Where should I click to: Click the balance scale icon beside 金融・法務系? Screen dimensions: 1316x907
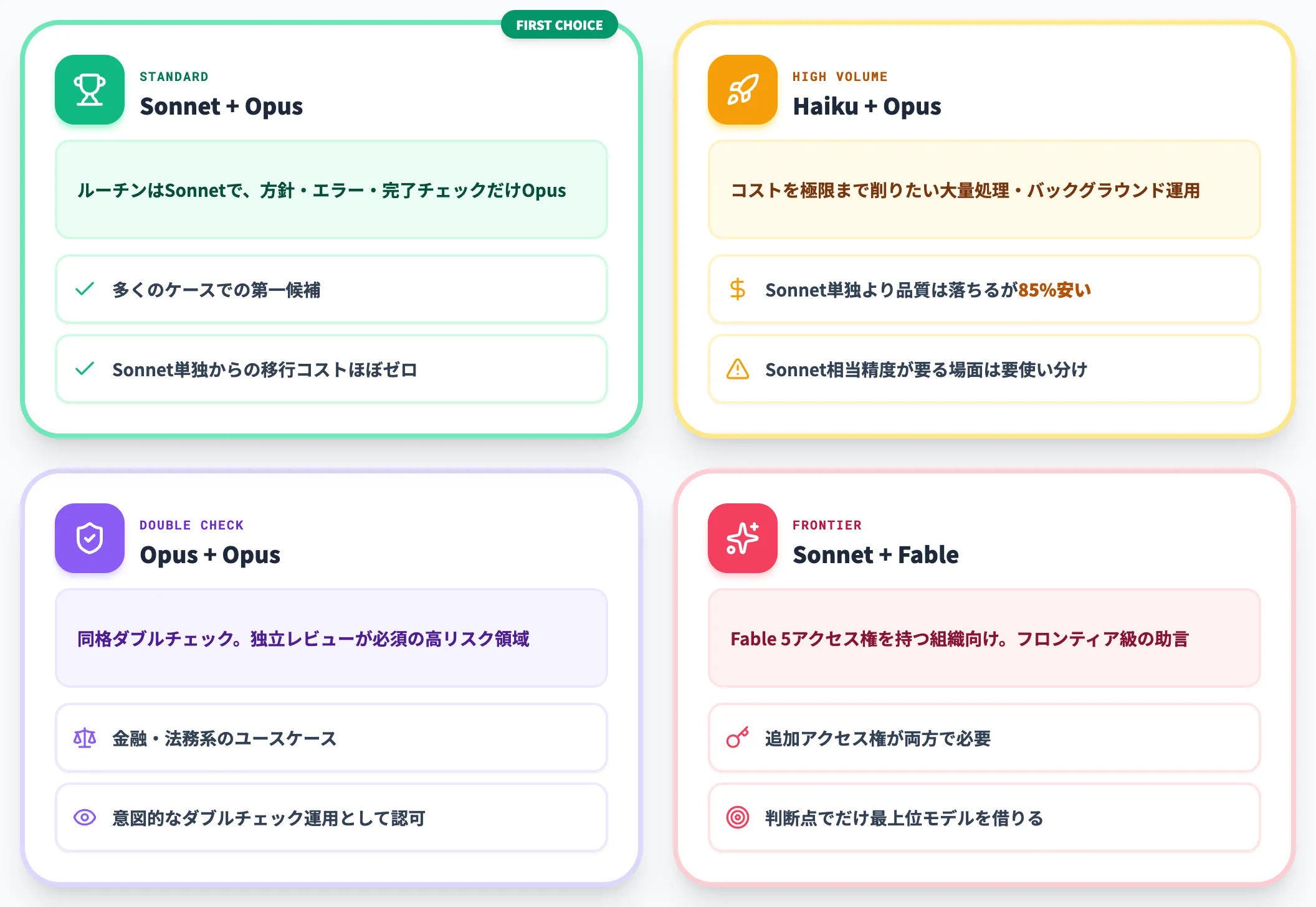click(x=85, y=738)
